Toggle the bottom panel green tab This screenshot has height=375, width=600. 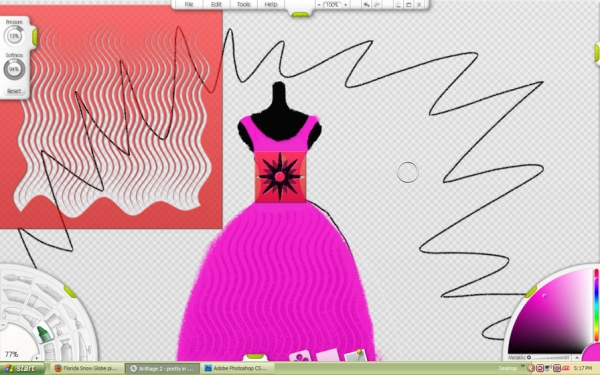256,357
